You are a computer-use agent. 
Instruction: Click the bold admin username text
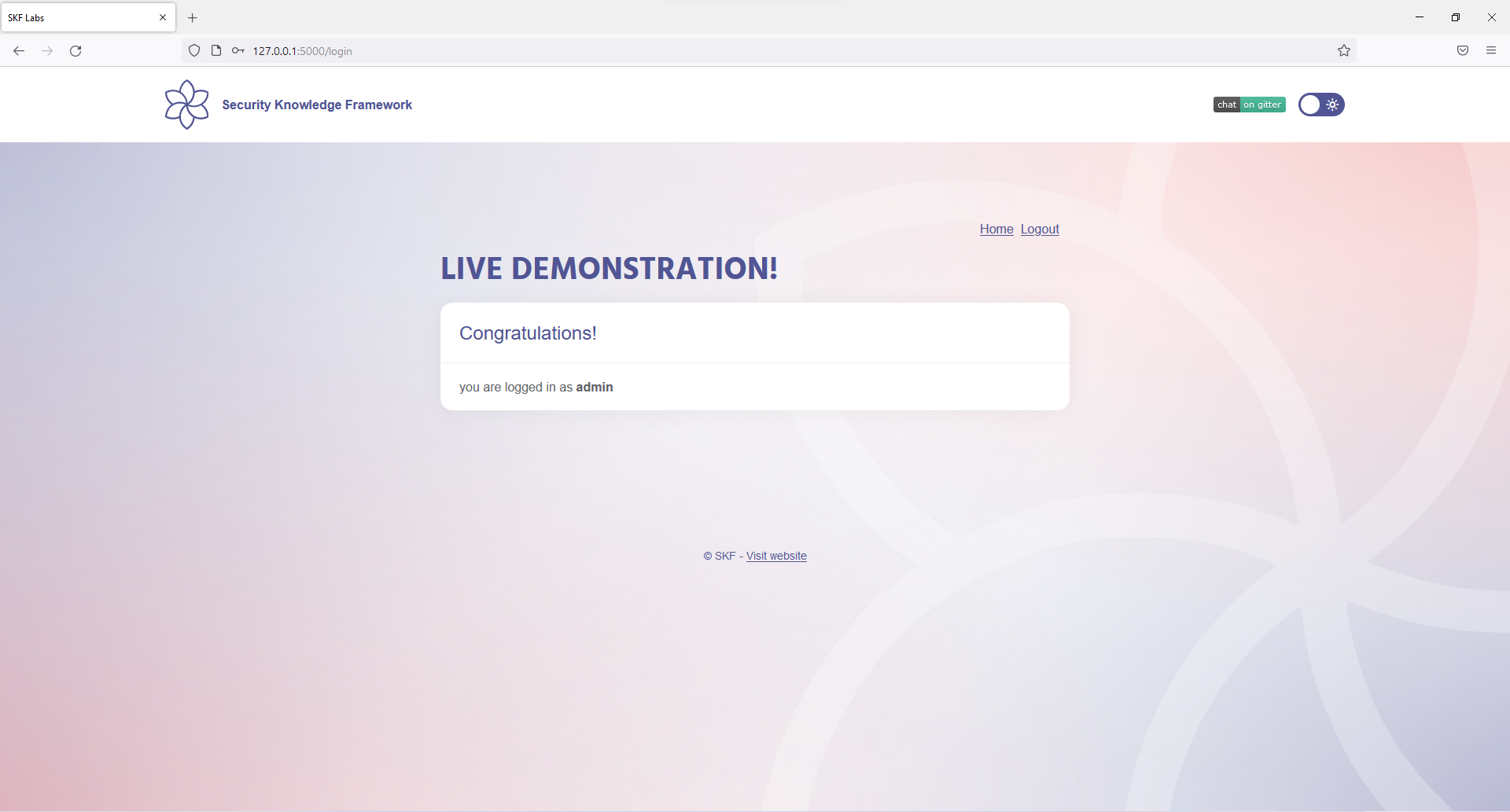coord(595,387)
